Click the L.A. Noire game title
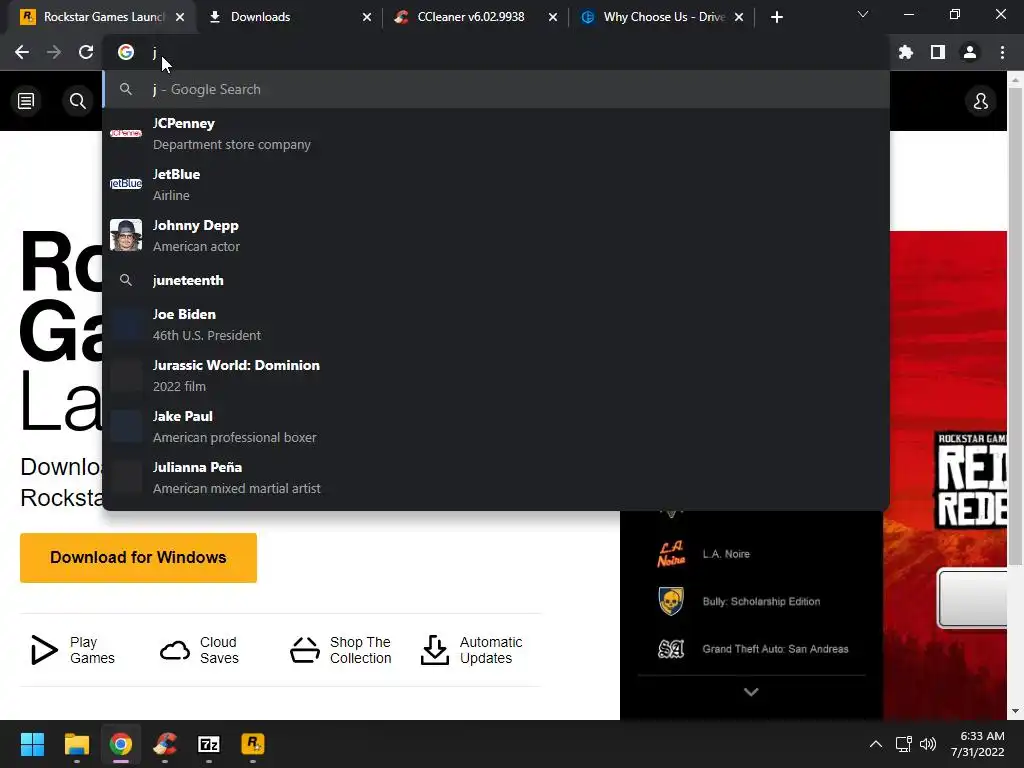The height and width of the screenshot is (768, 1024). click(726, 554)
